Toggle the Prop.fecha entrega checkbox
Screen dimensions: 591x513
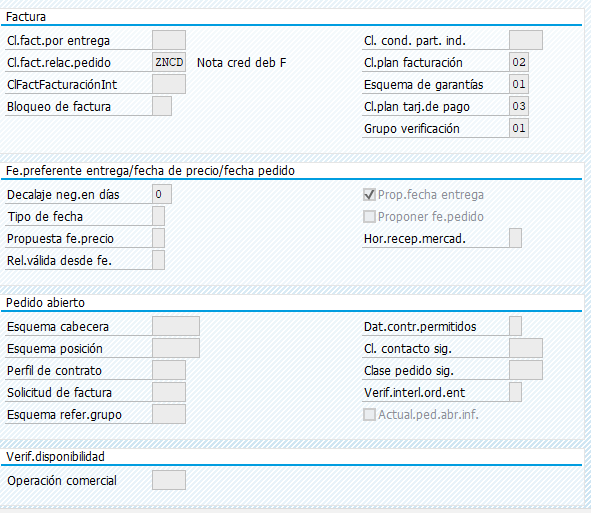(369, 194)
